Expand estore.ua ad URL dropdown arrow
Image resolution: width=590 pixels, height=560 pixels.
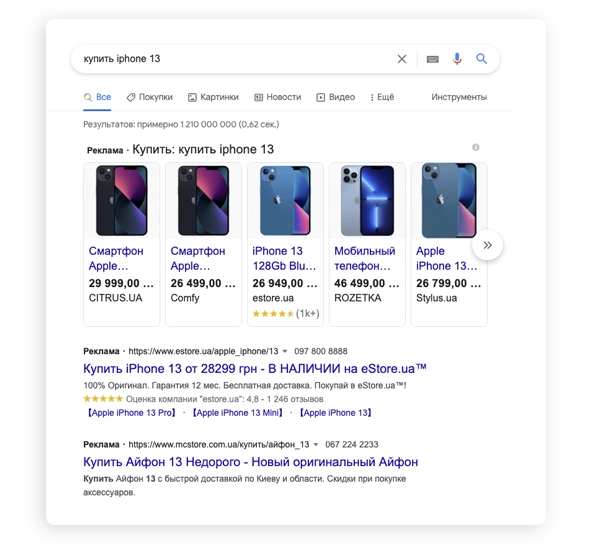[x=285, y=351]
